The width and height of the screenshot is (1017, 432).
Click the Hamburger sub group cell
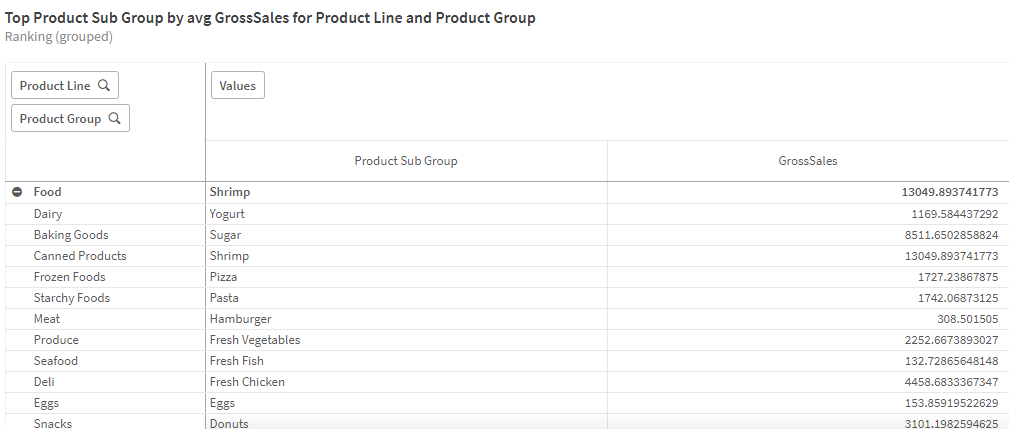240,319
